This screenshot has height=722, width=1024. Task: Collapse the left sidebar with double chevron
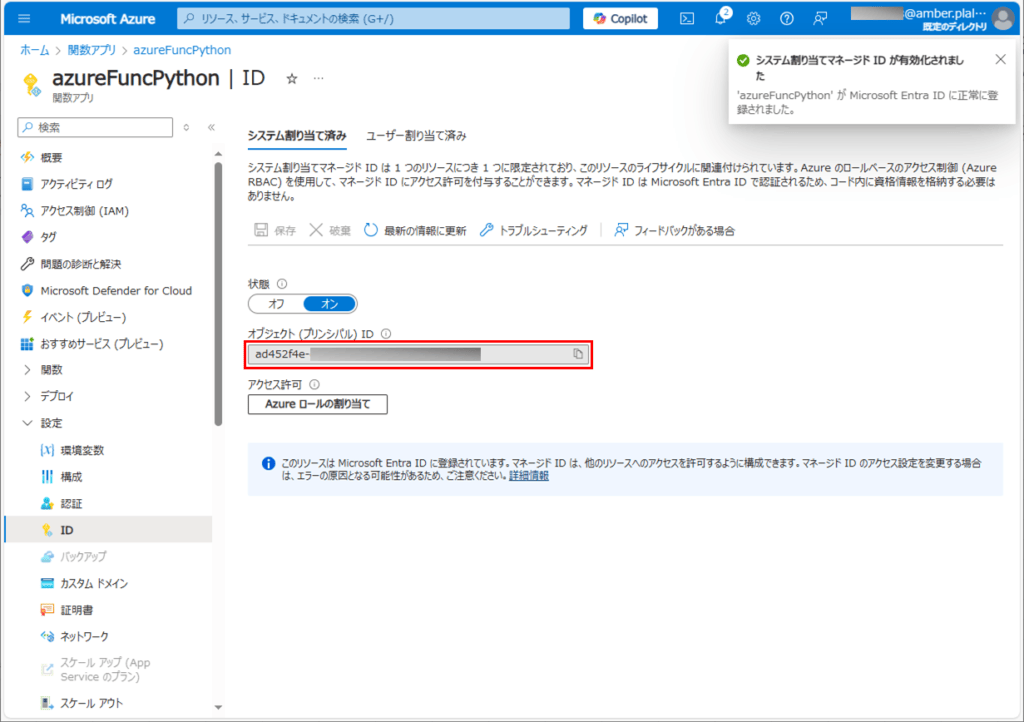[x=211, y=127]
